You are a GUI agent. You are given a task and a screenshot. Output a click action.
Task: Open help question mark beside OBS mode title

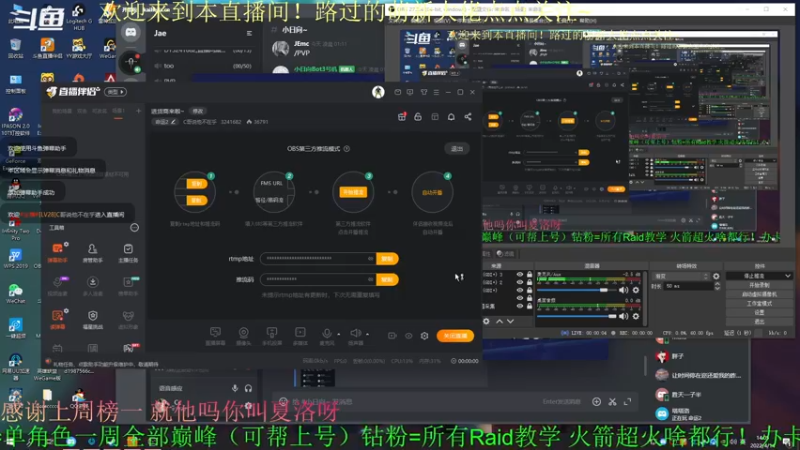347,148
